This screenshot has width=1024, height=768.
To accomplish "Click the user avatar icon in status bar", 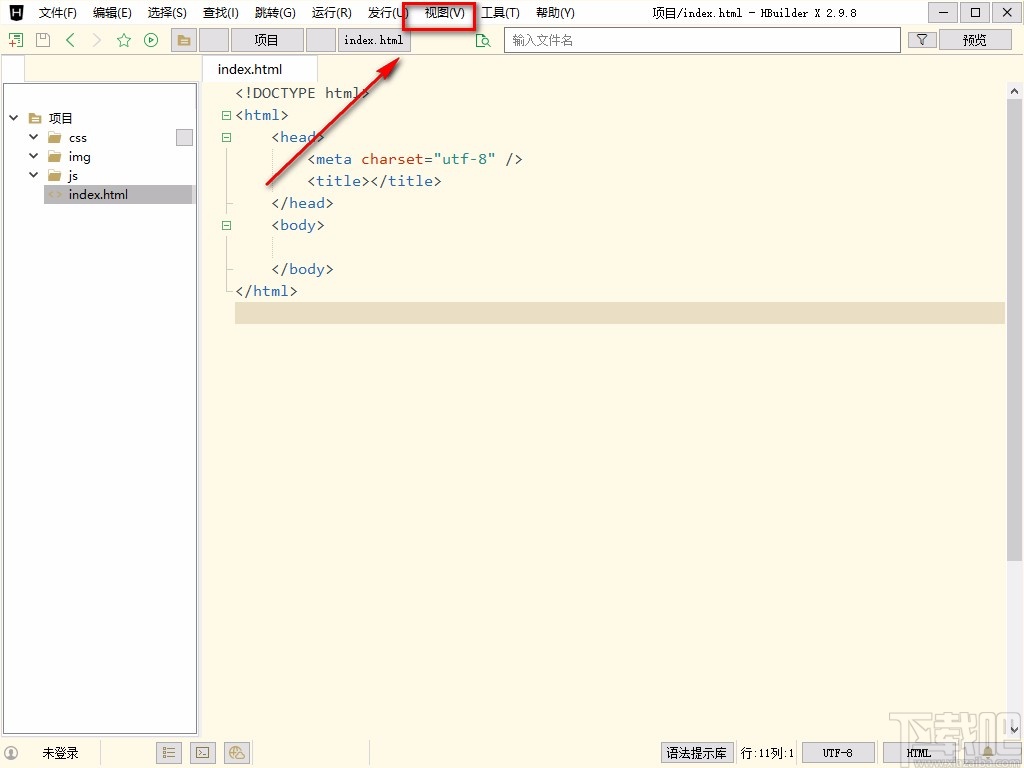I will 11,753.
